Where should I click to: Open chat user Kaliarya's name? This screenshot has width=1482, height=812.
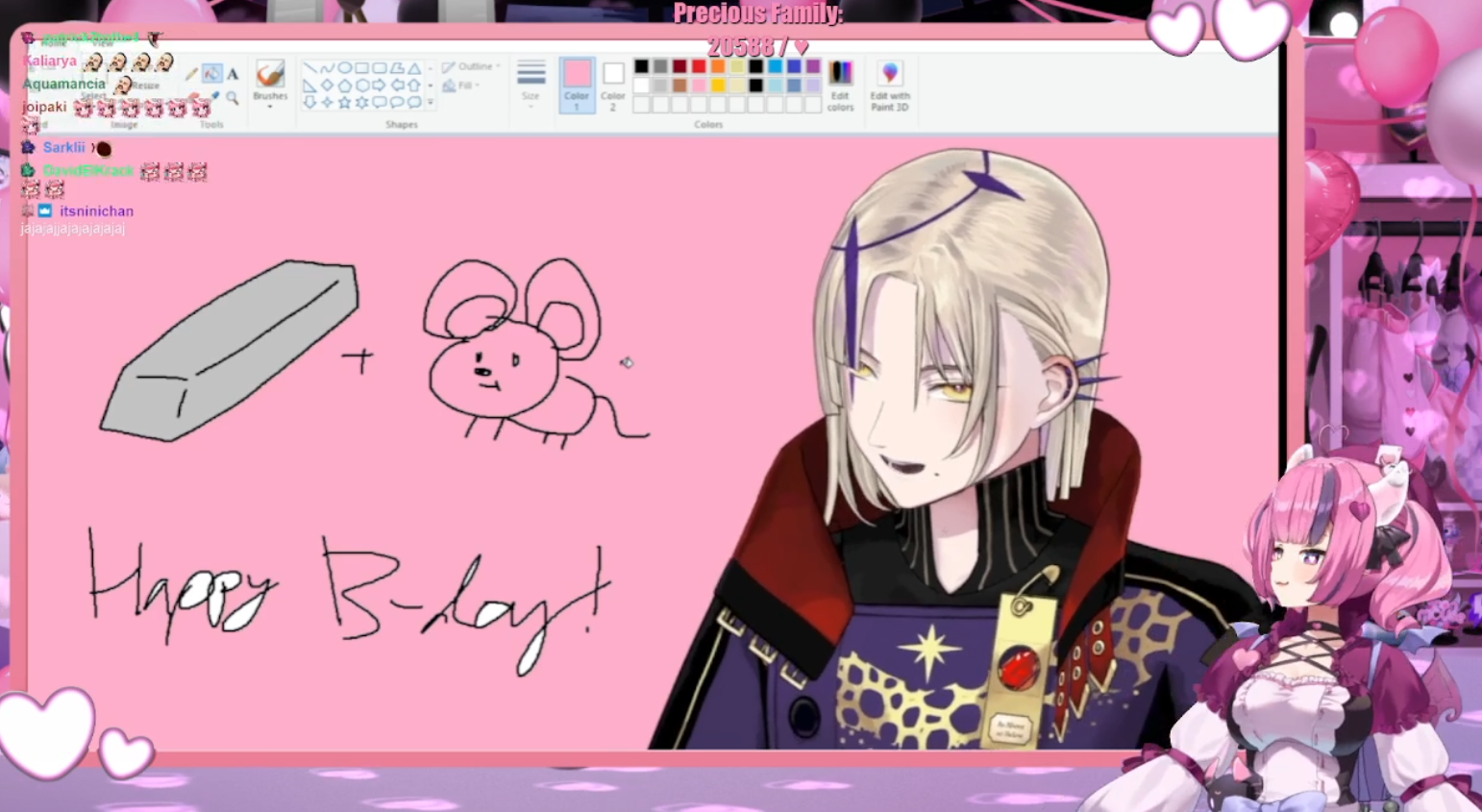(x=49, y=61)
